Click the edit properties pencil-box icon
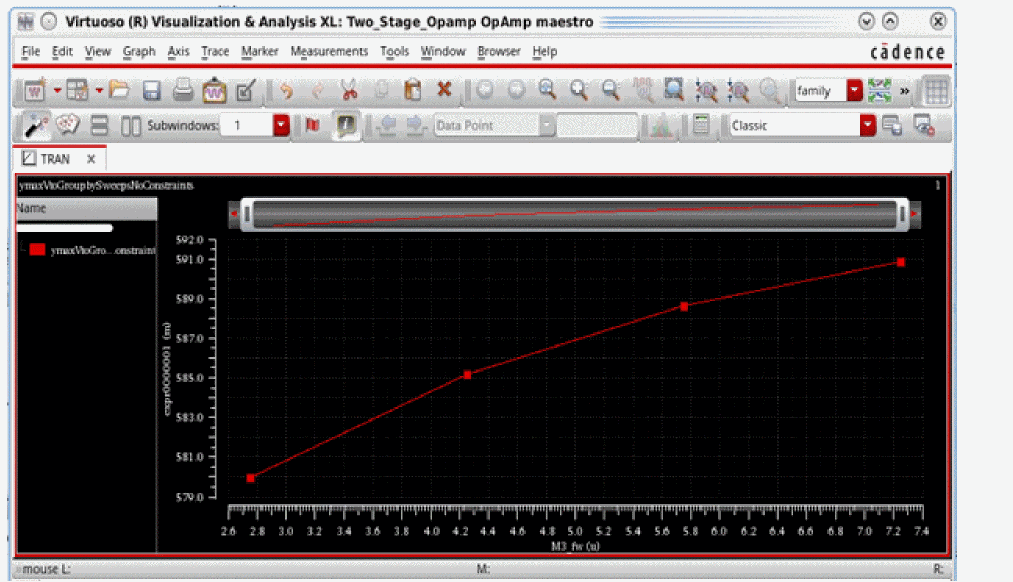The width and height of the screenshot is (1013, 582). [245, 91]
